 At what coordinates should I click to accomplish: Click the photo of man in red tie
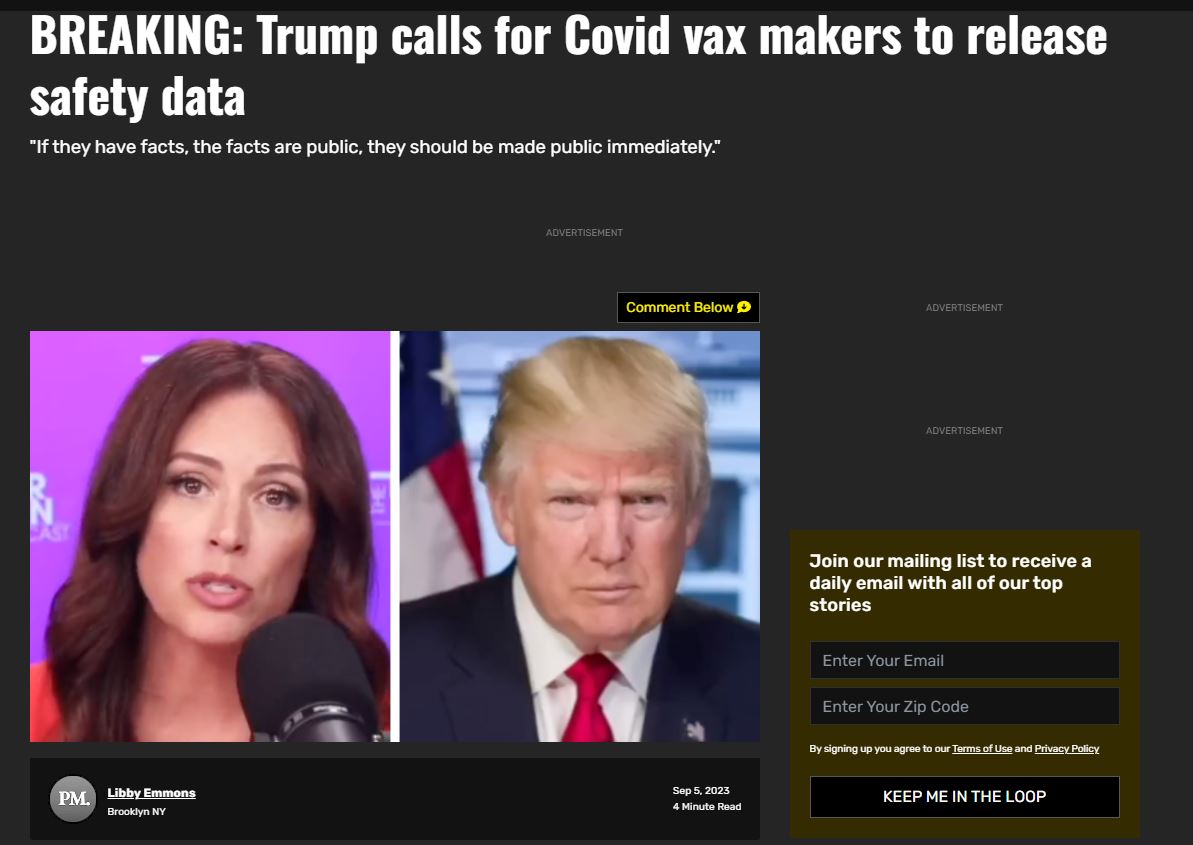(x=580, y=536)
